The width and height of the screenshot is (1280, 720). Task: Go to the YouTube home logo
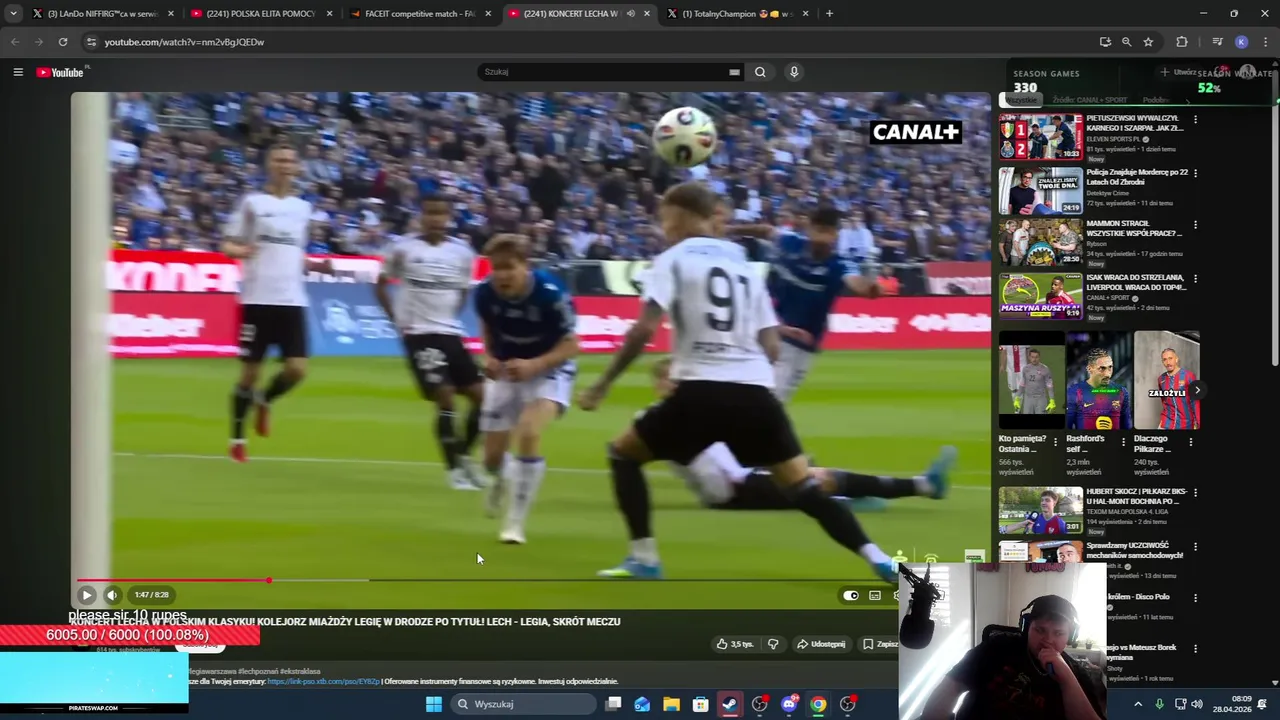pyautogui.click(x=61, y=72)
